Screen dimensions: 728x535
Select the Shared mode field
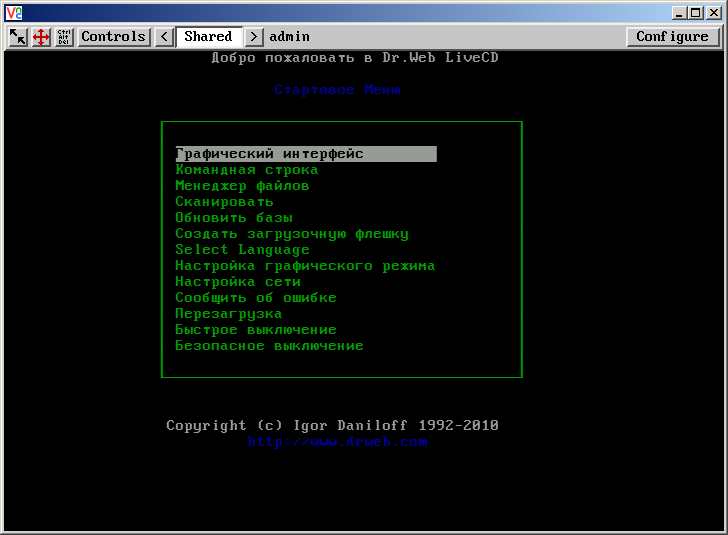[209, 37]
